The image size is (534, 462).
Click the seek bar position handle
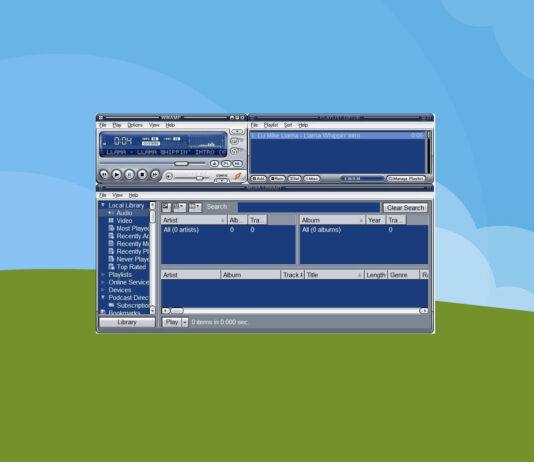coord(181,164)
